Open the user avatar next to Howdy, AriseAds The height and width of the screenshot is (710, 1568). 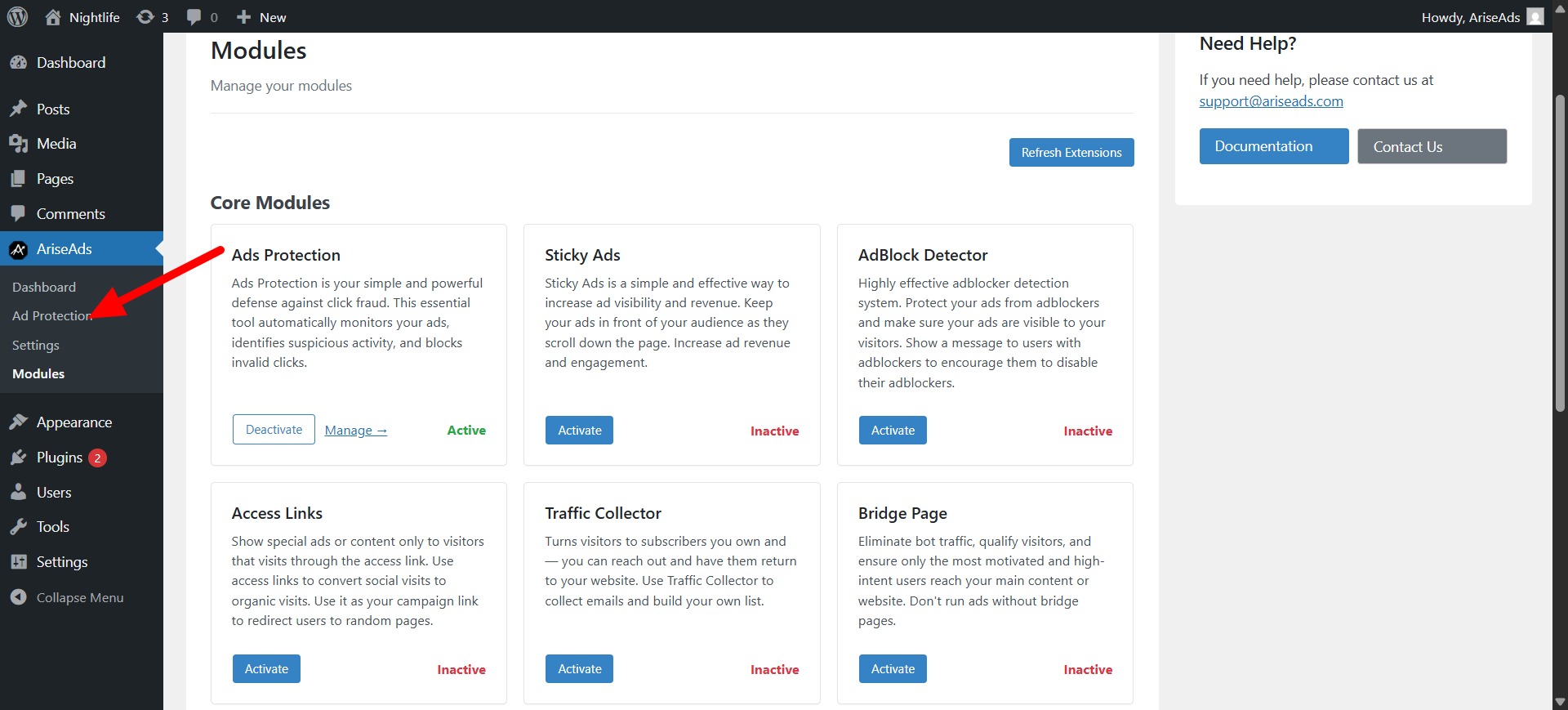(1535, 16)
